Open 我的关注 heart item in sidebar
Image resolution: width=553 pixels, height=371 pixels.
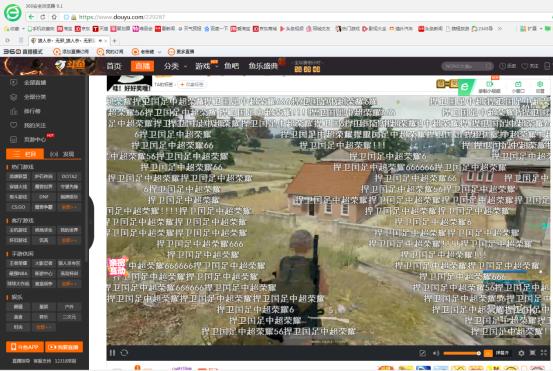coord(28,125)
